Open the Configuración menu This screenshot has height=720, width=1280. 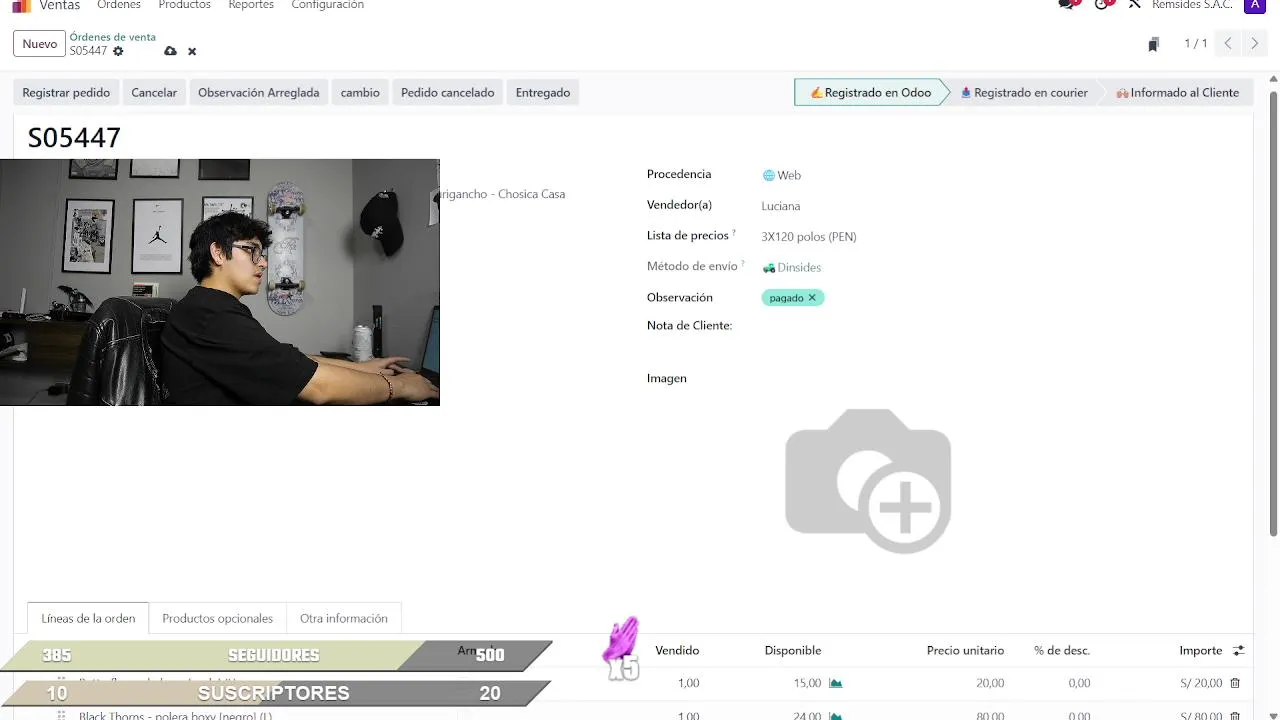[327, 5]
